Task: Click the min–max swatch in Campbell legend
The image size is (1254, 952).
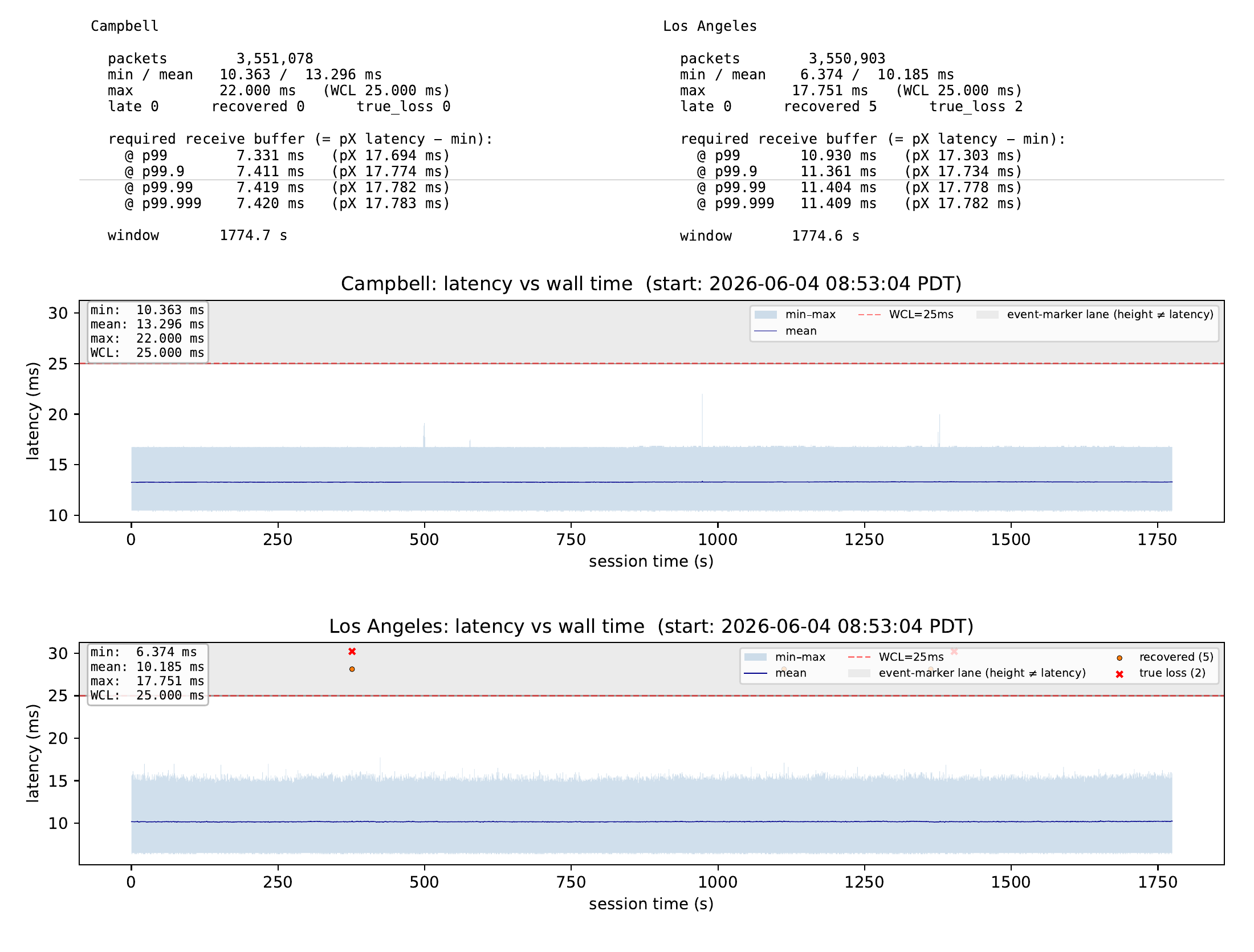Action: point(766,315)
